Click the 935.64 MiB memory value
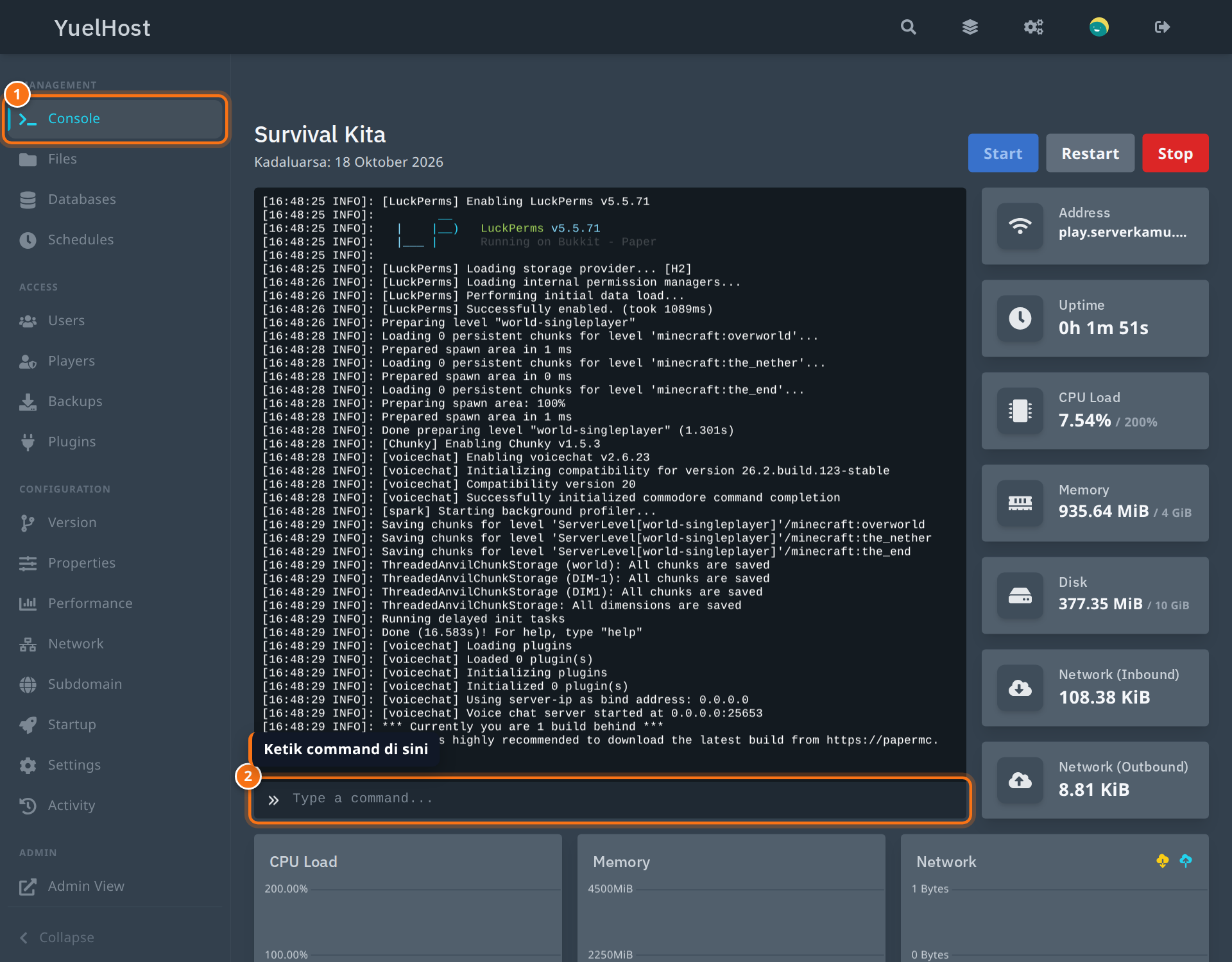 (1104, 511)
